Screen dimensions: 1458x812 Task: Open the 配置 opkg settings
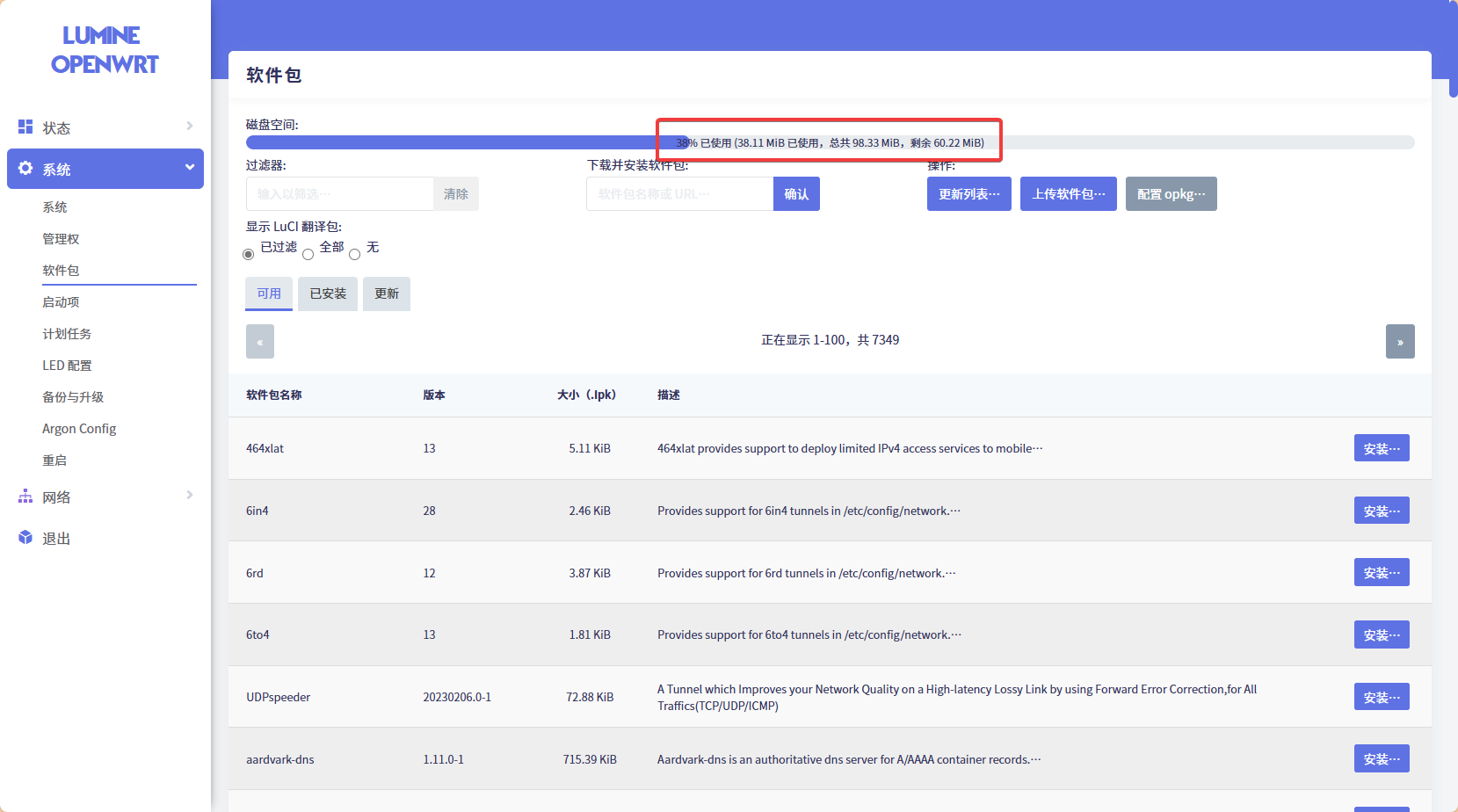point(1171,194)
